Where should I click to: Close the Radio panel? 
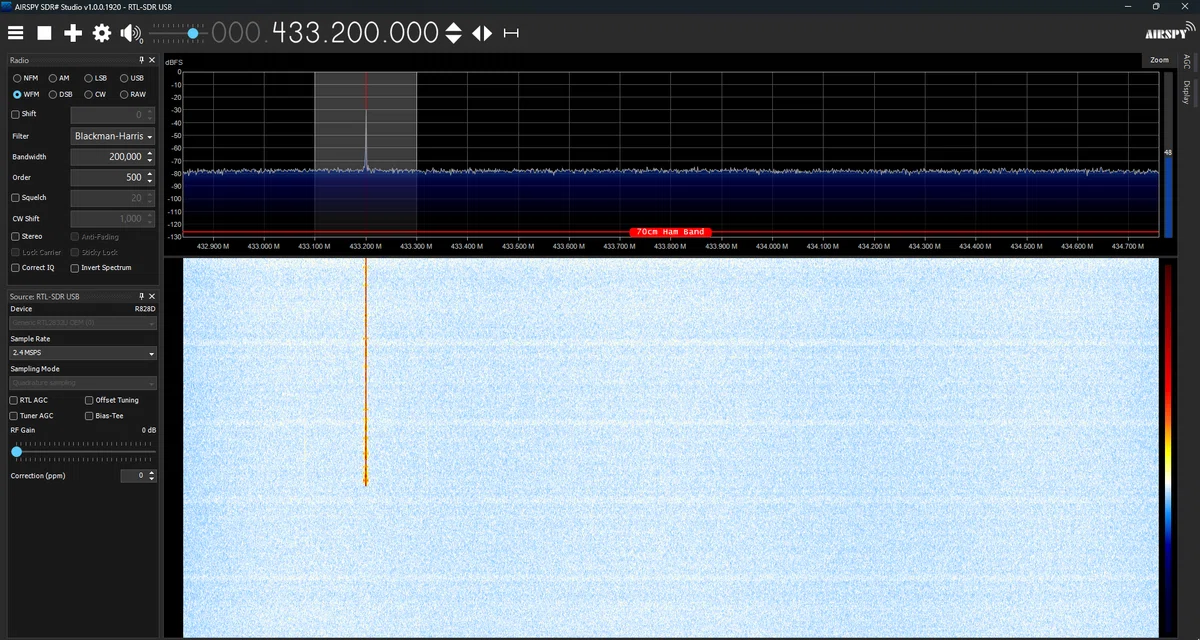[152, 60]
